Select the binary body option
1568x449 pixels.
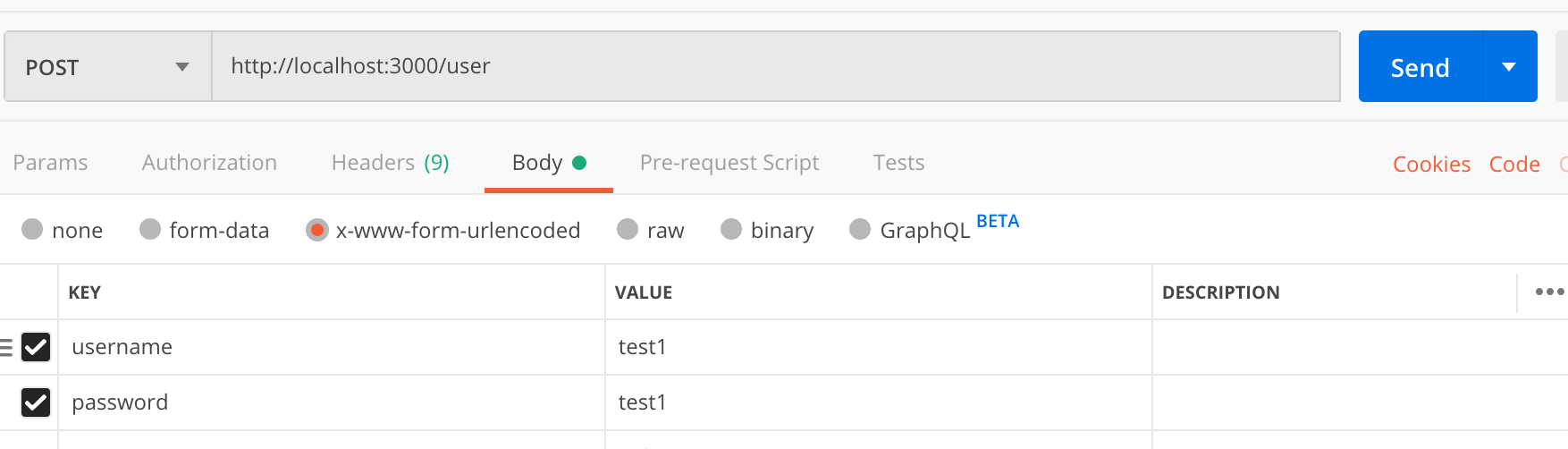(x=731, y=230)
